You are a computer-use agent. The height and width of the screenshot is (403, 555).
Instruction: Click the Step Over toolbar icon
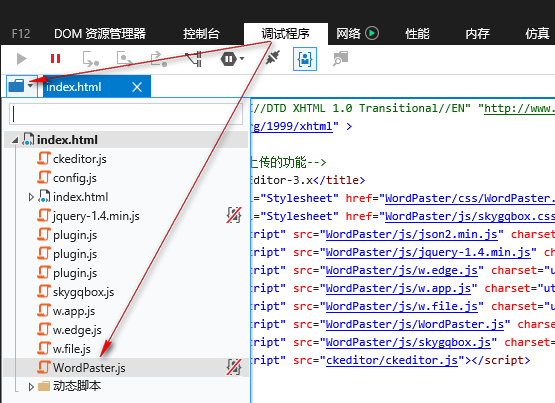125,59
